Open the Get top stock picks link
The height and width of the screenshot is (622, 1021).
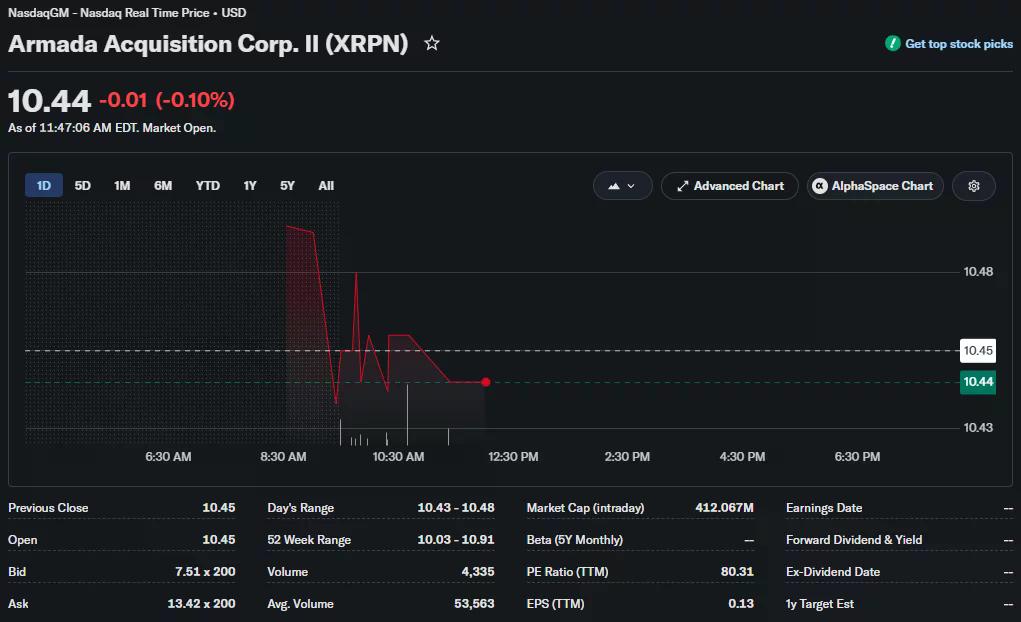958,44
